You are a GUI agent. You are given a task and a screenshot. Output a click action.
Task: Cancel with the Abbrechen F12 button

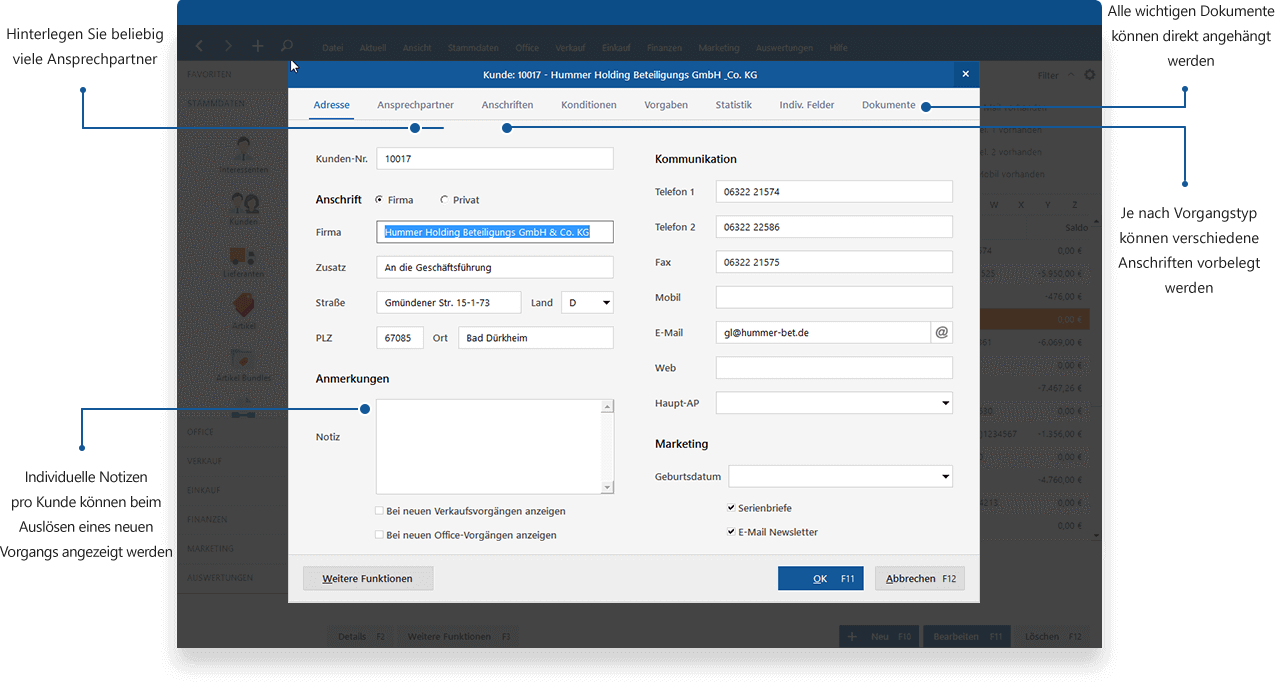click(x=920, y=579)
